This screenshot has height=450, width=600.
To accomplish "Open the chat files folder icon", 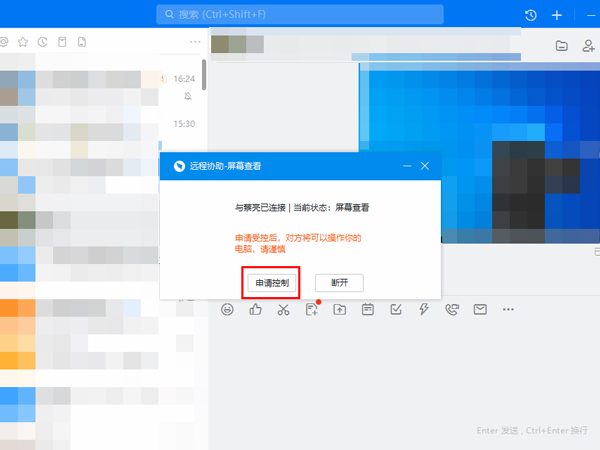I will point(562,45).
